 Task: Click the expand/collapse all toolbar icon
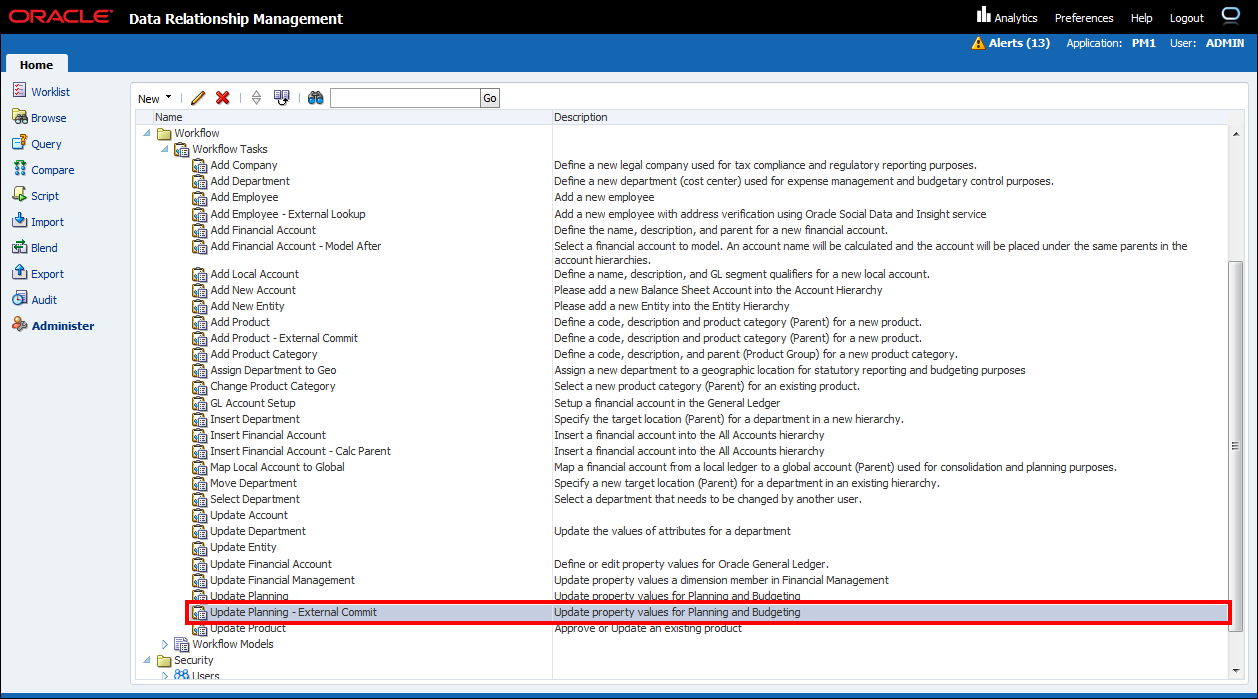(x=256, y=98)
